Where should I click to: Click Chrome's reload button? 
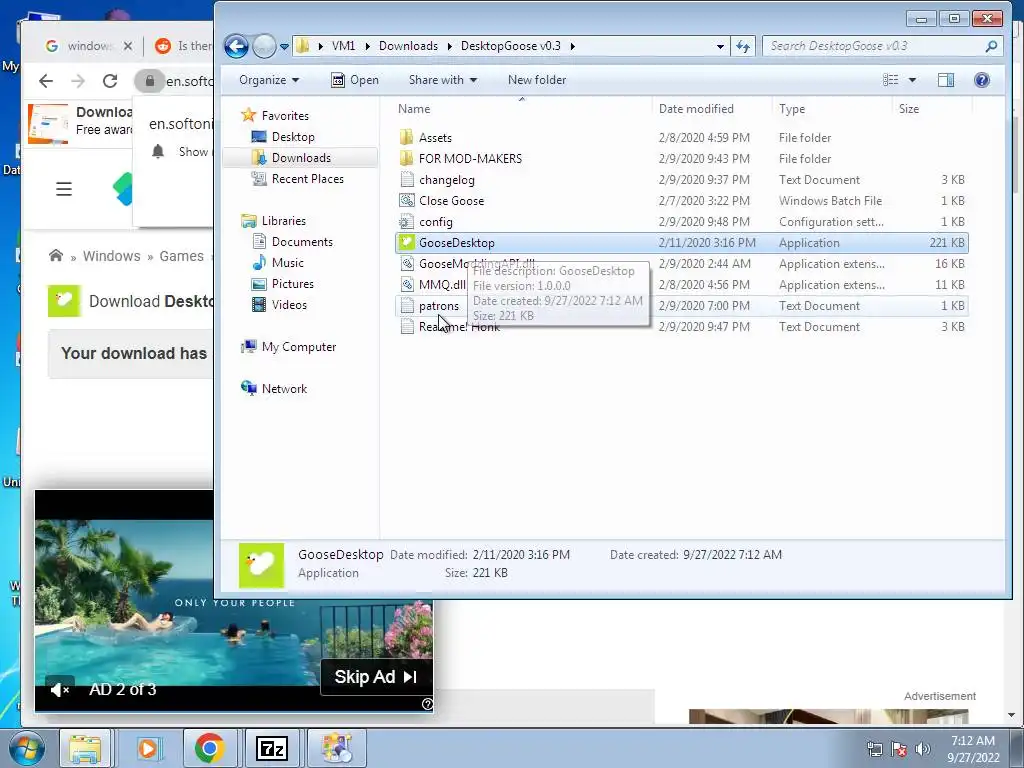click(110, 81)
